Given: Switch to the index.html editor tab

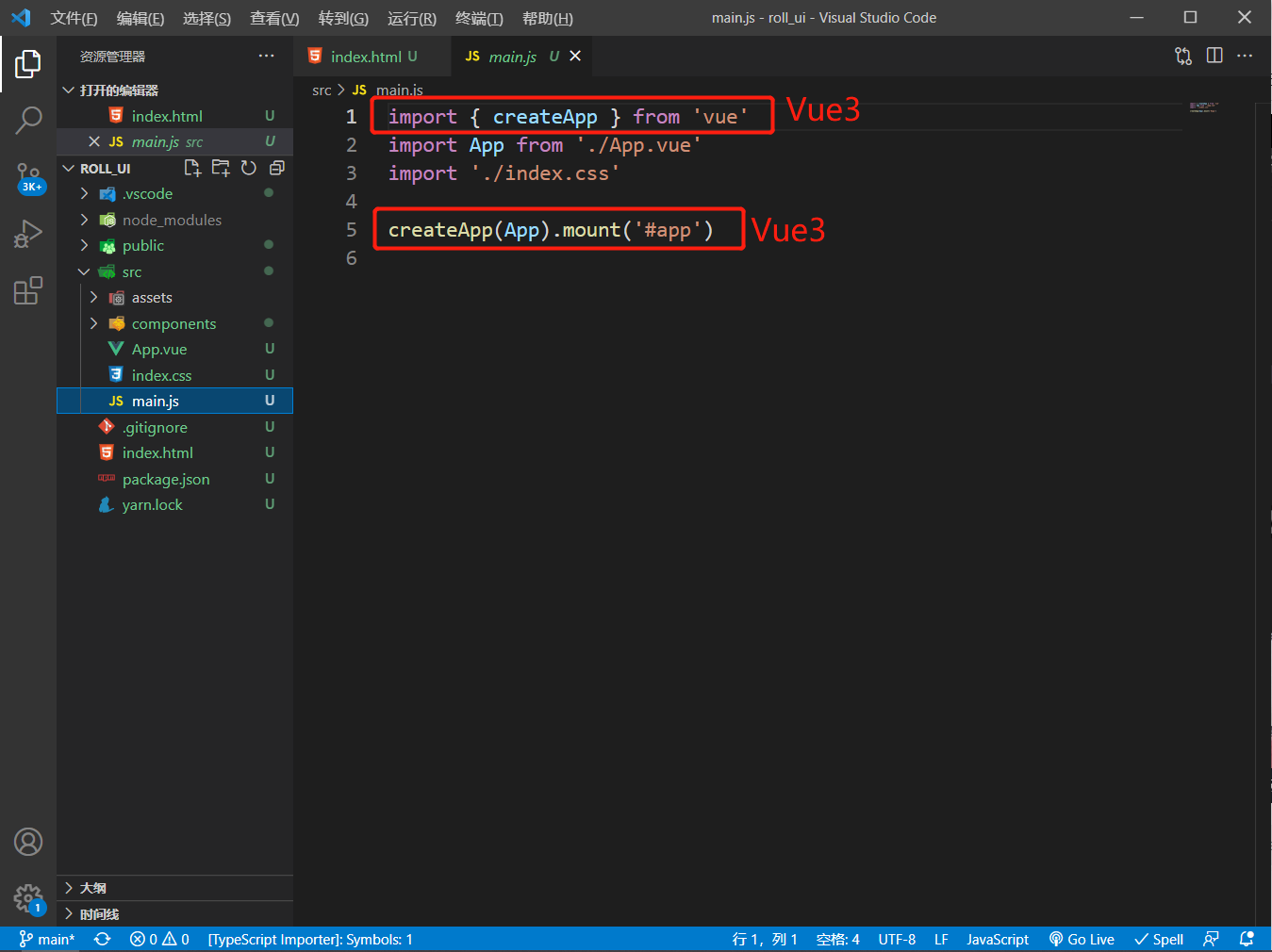Looking at the screenshot, I should [372, 57].
